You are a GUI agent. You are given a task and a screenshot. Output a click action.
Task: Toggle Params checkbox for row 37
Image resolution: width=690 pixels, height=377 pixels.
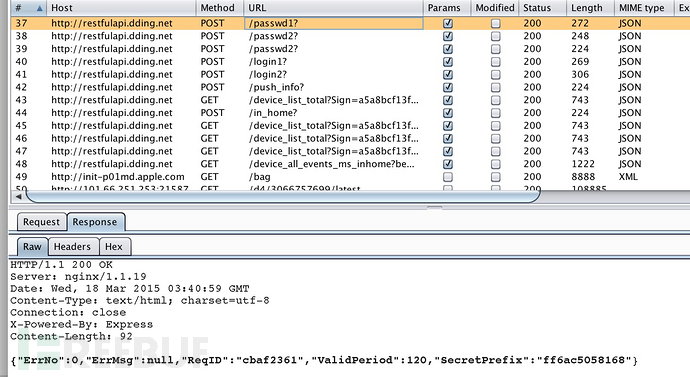[x=448, y=23]
